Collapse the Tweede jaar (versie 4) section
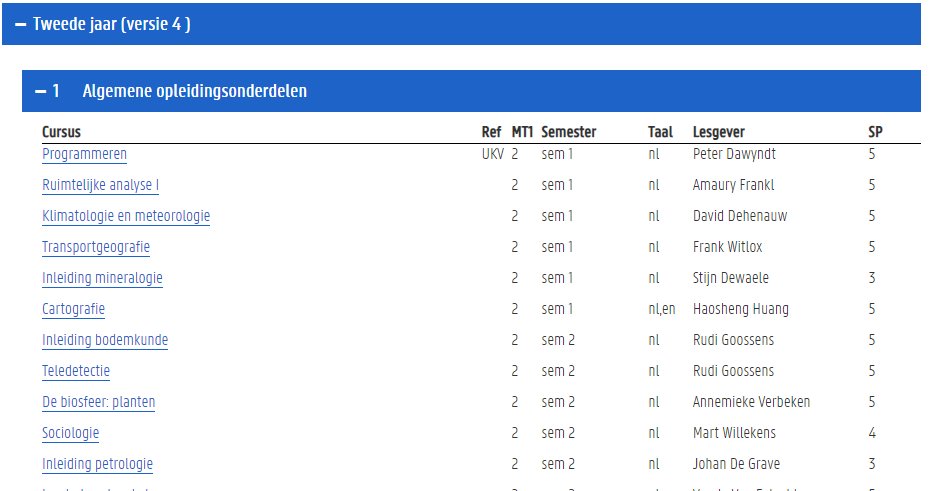 click(21, 24)
